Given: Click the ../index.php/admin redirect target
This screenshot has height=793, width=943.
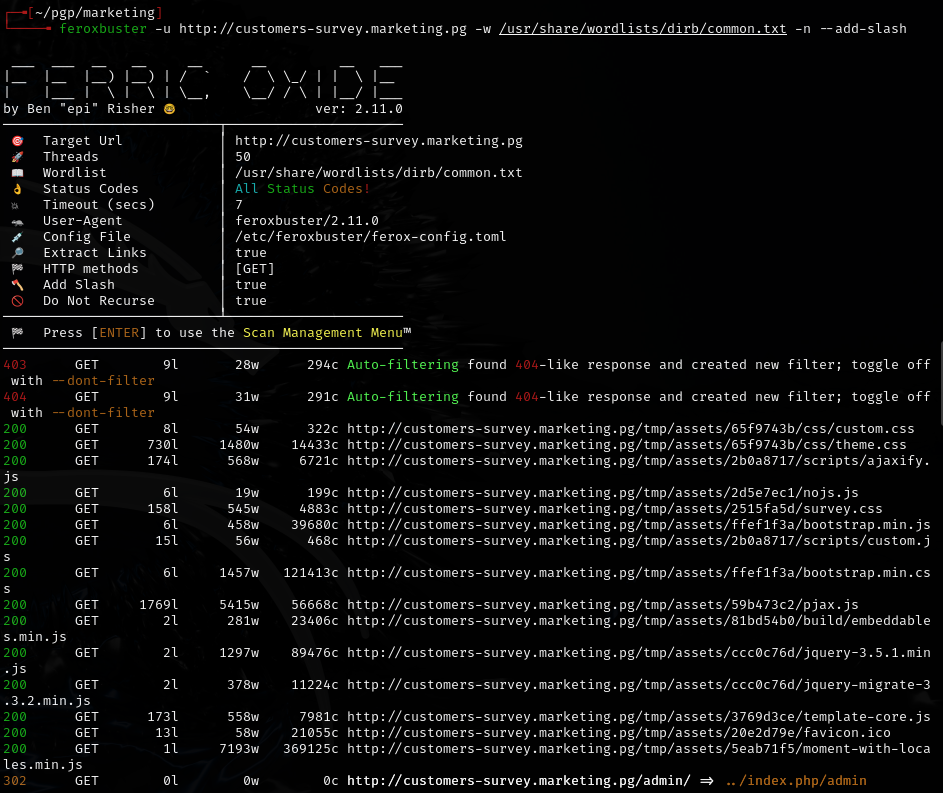Looking at the screenshot, I should pyautogui.click(x=796, y=780).
